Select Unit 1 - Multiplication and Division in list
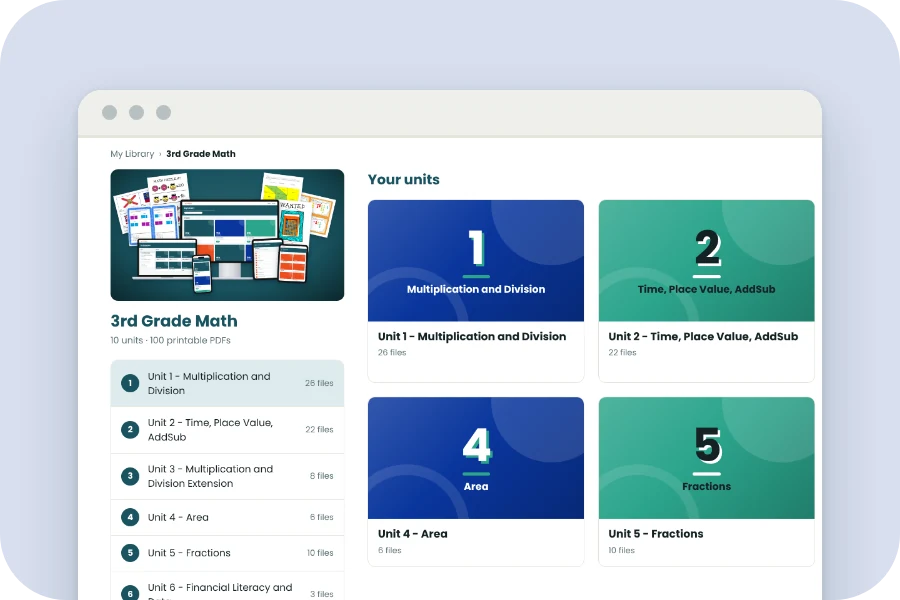The width and height of the screenshot is (900, 600). coord(227,384)
